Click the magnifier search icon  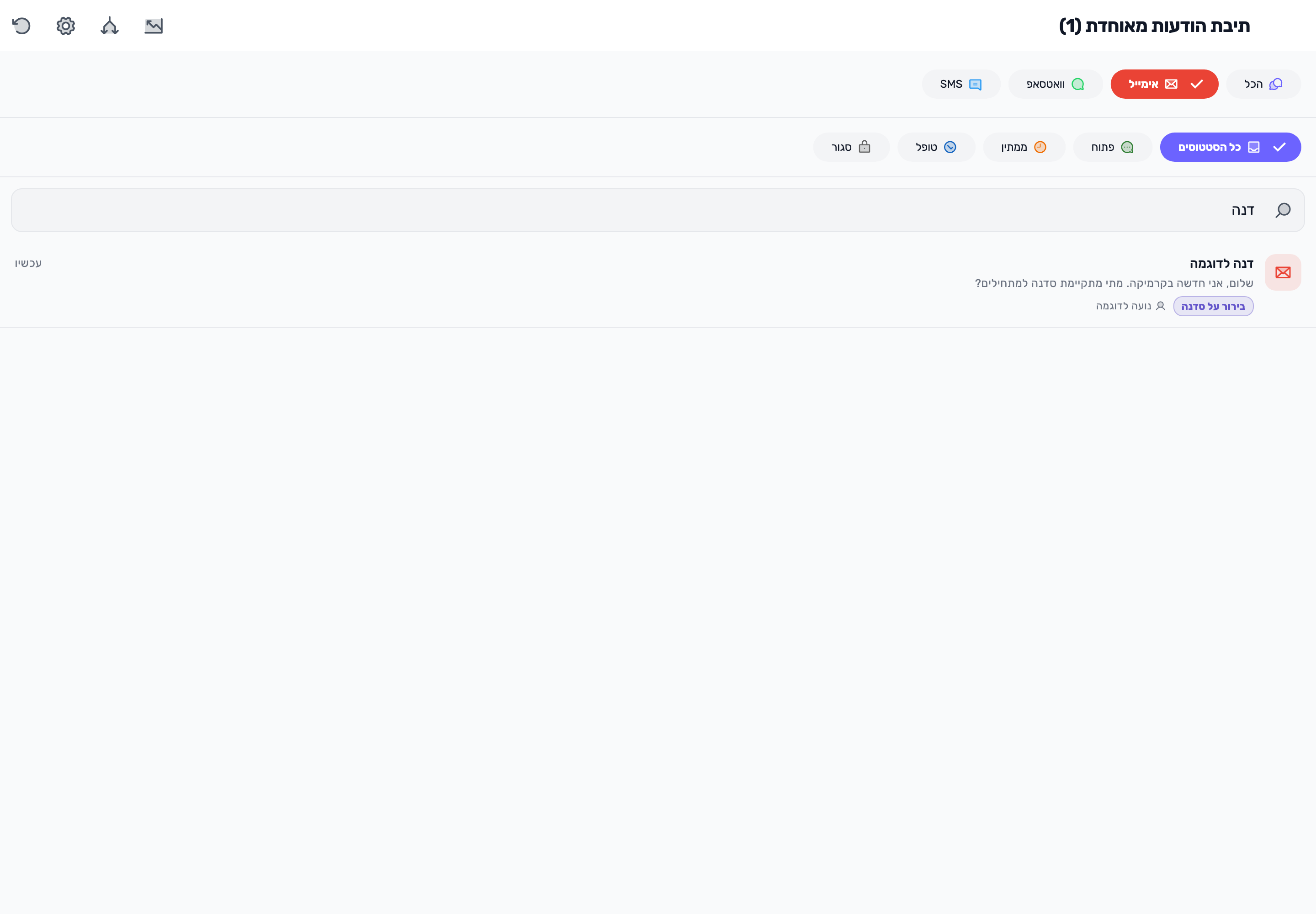1283,210
